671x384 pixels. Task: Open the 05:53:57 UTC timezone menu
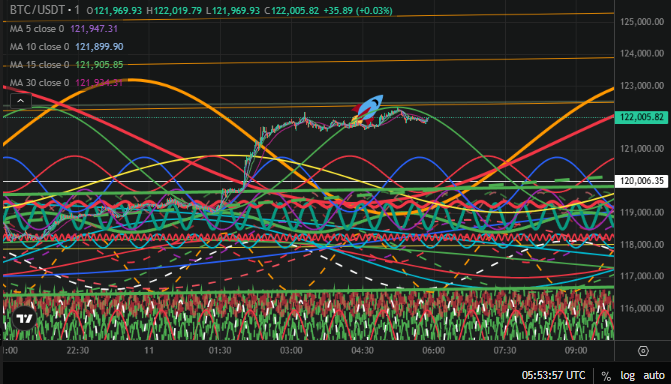click(553, 375)
